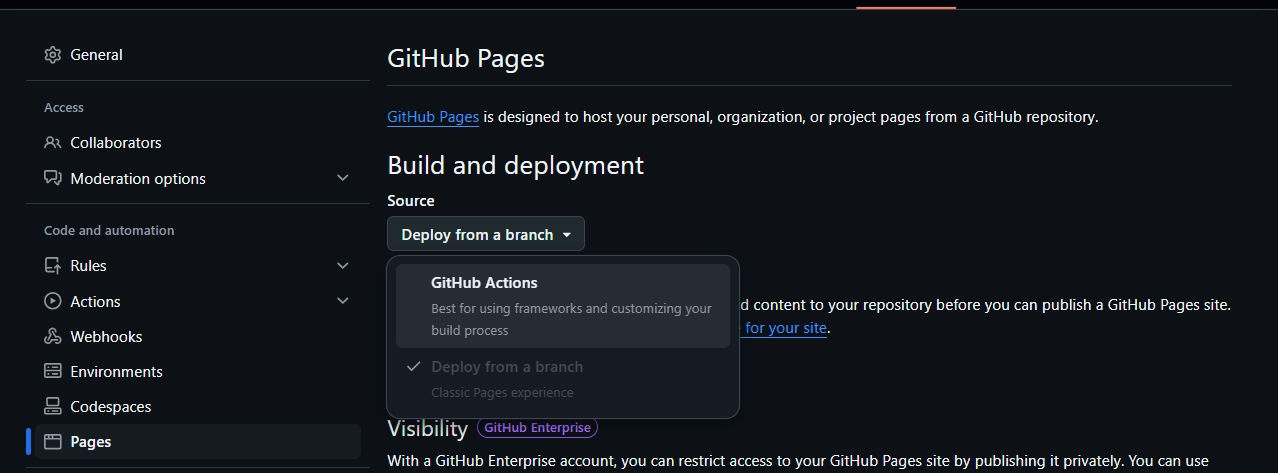
Task: Click the comment icon beside Moderation options
Action: (53, 178)
